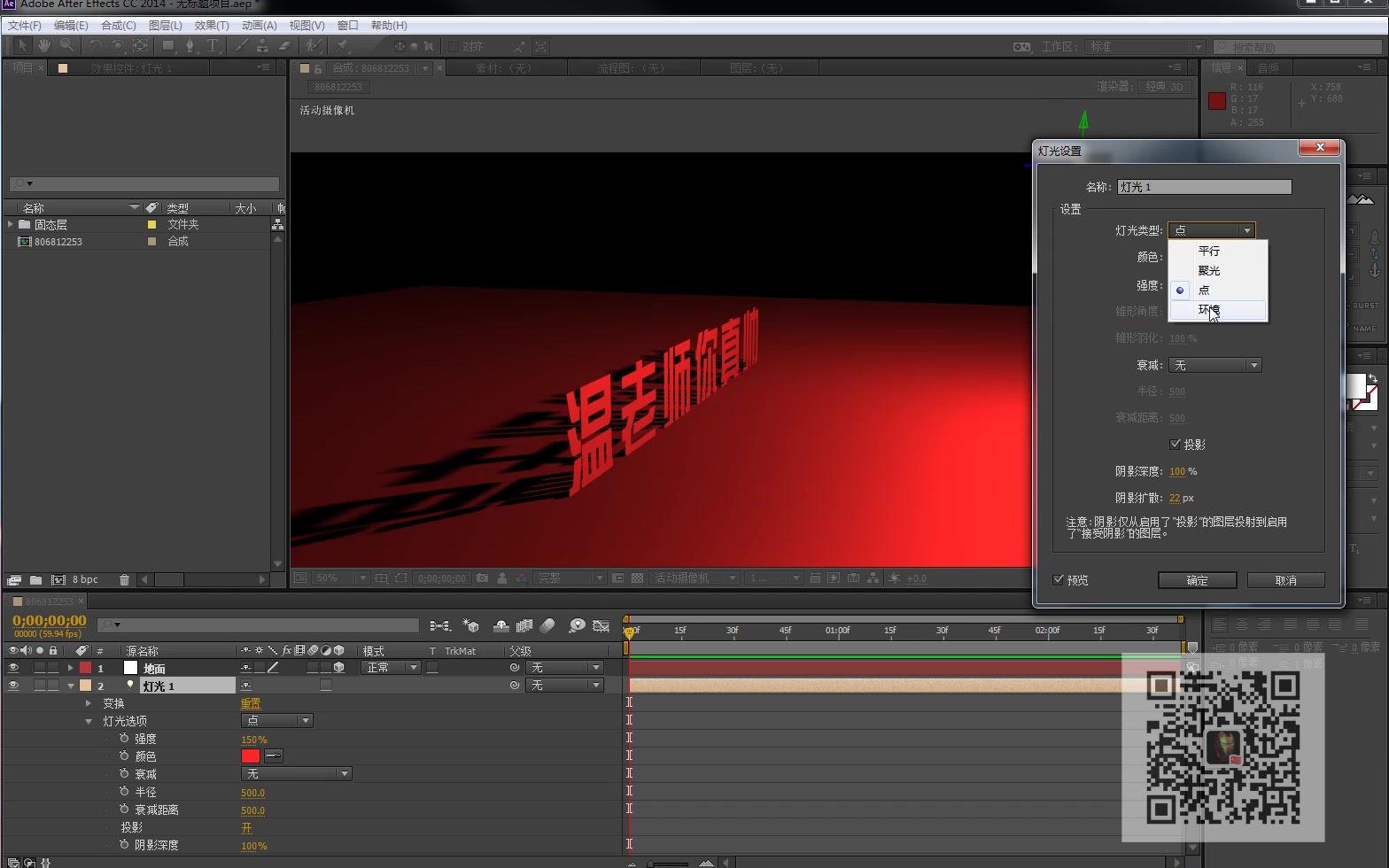Click the 取消 button
The width and height of the screenshot is (1389, 868).
point(1285,580)
